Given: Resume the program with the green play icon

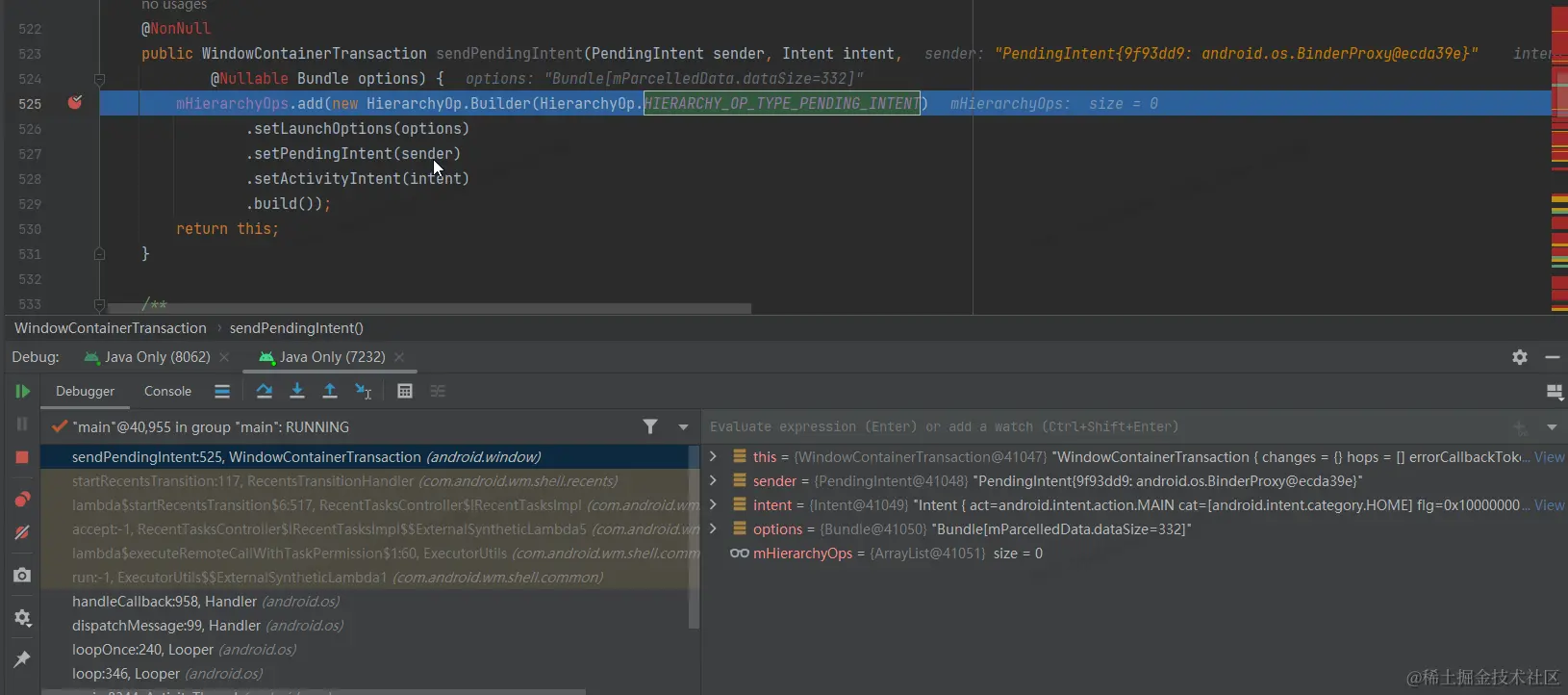Looking at the screenshot, I should click(x=22, y=392).
